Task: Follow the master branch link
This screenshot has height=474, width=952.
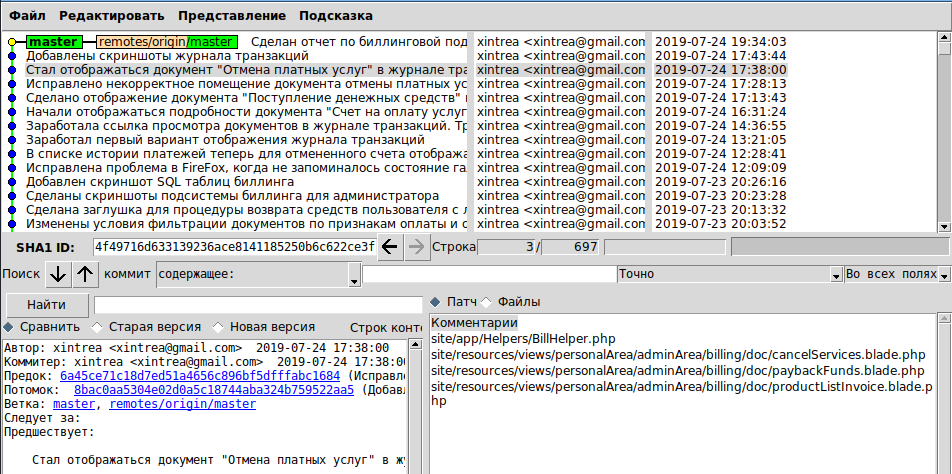Action: 74,404
